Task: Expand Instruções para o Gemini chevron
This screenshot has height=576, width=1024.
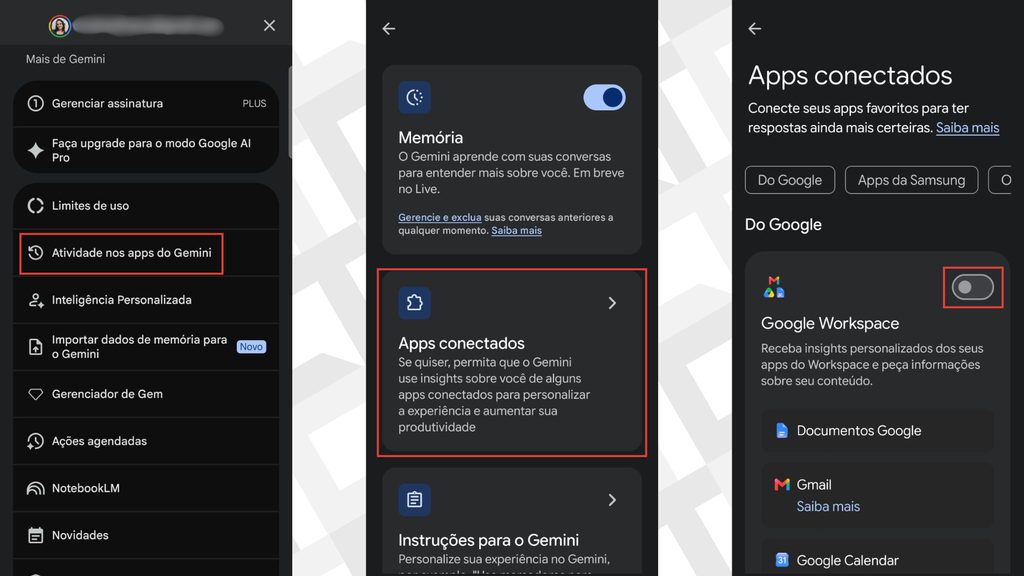Action: [612, 500]
